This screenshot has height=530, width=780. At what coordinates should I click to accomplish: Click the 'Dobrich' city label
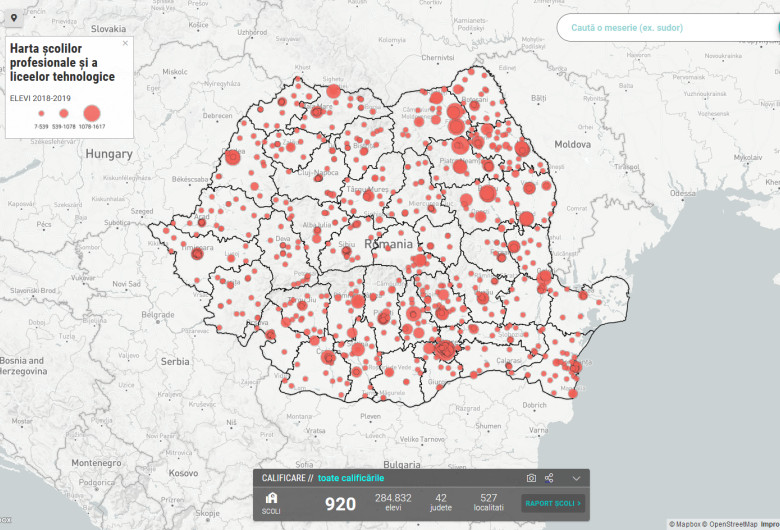[534, 405]
